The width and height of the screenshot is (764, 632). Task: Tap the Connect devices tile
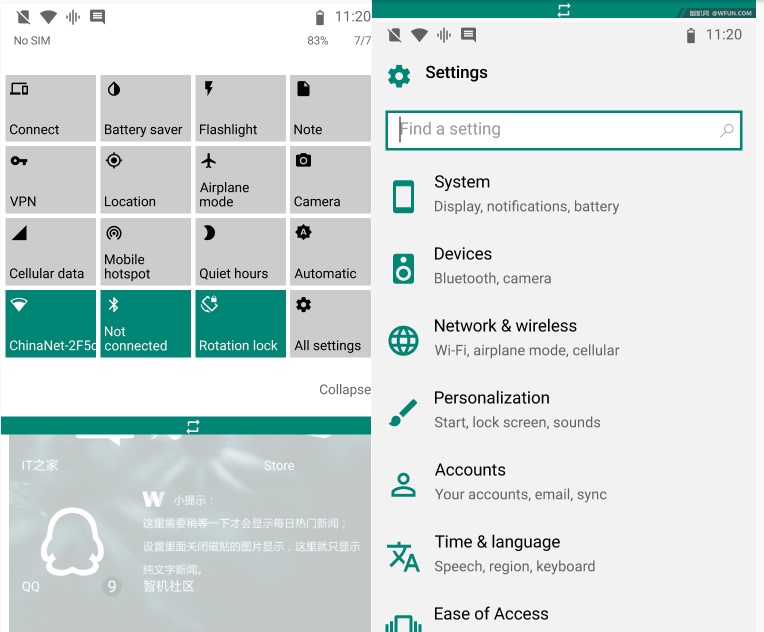click(x=51, y=108)
